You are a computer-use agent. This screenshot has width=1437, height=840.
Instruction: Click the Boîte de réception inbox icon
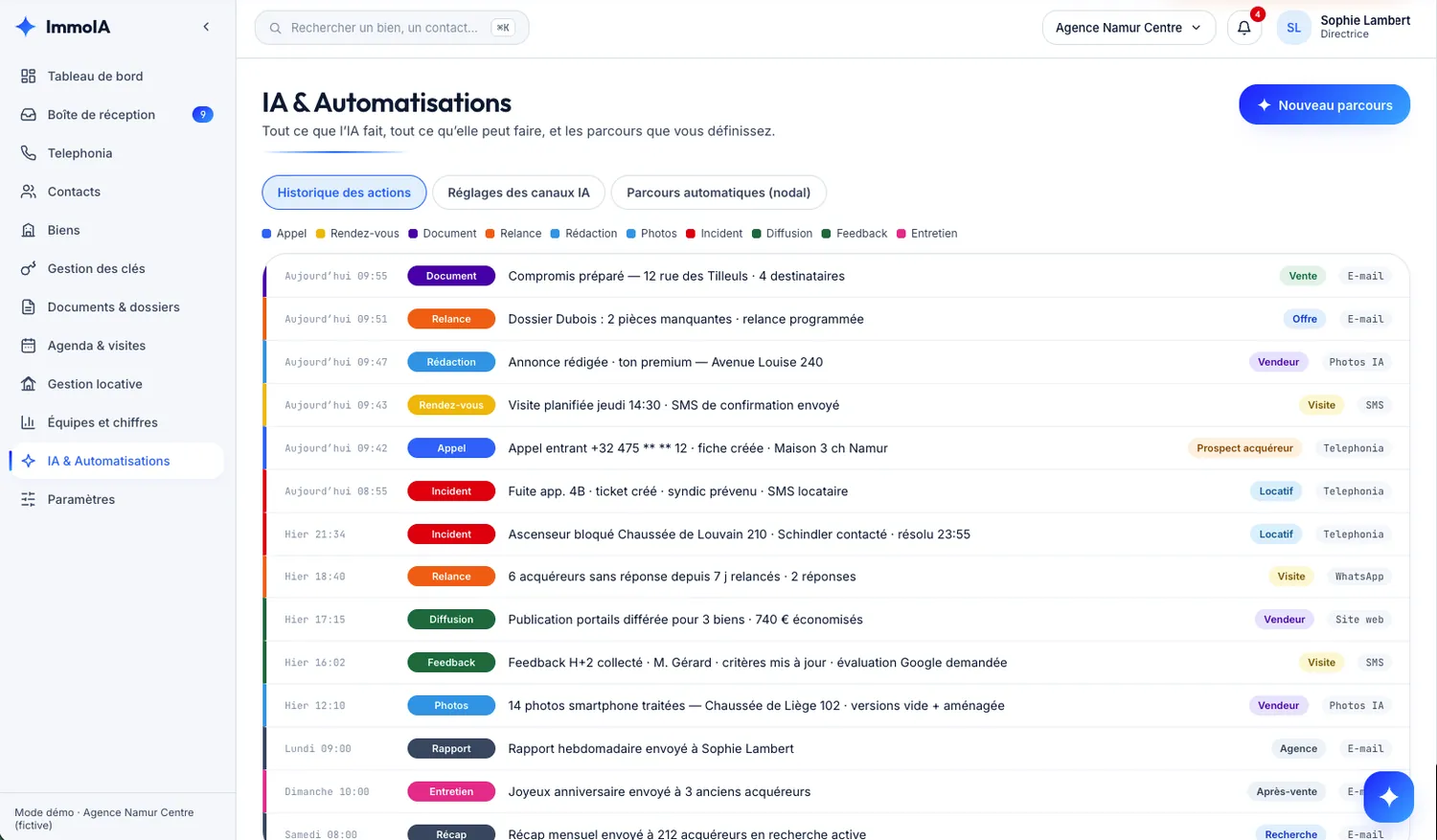click(x=29, y=115)
